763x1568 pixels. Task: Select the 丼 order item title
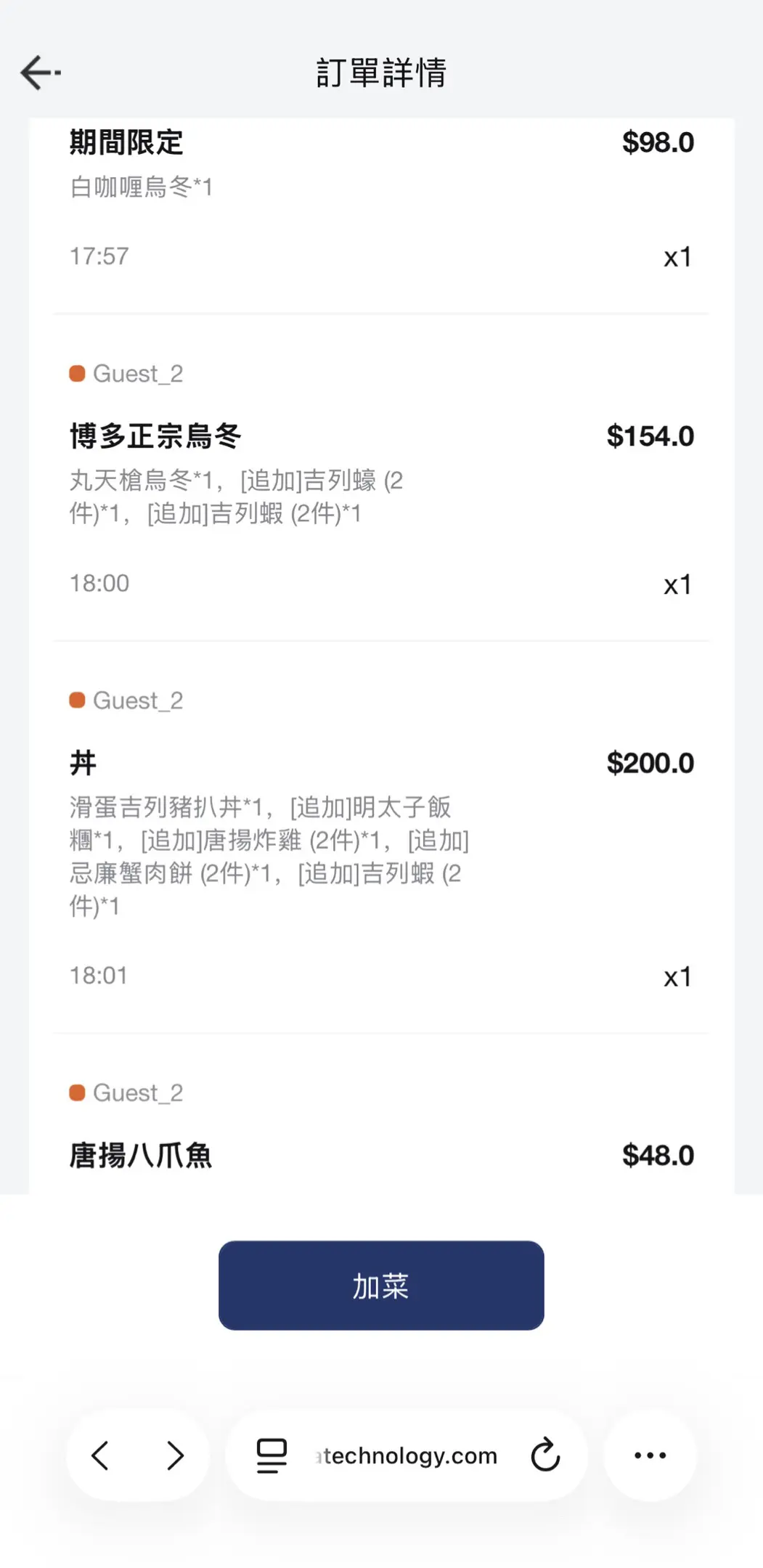pos(83,763)
